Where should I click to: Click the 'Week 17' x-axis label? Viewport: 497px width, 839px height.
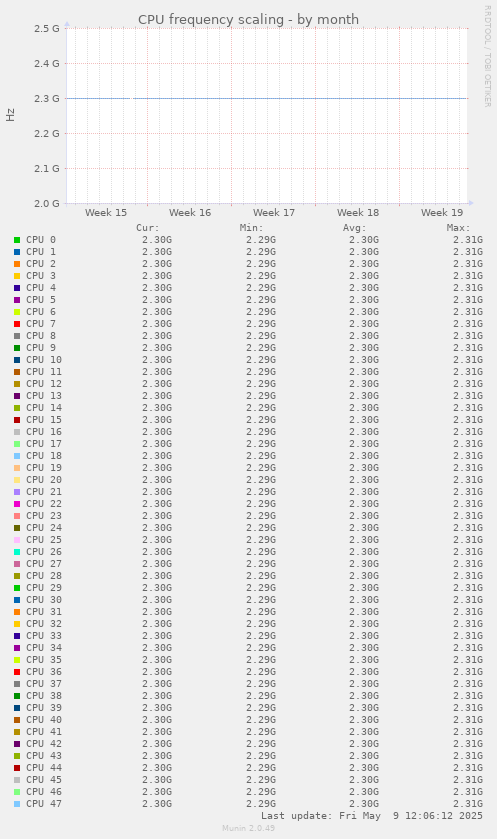coord(274,212)
